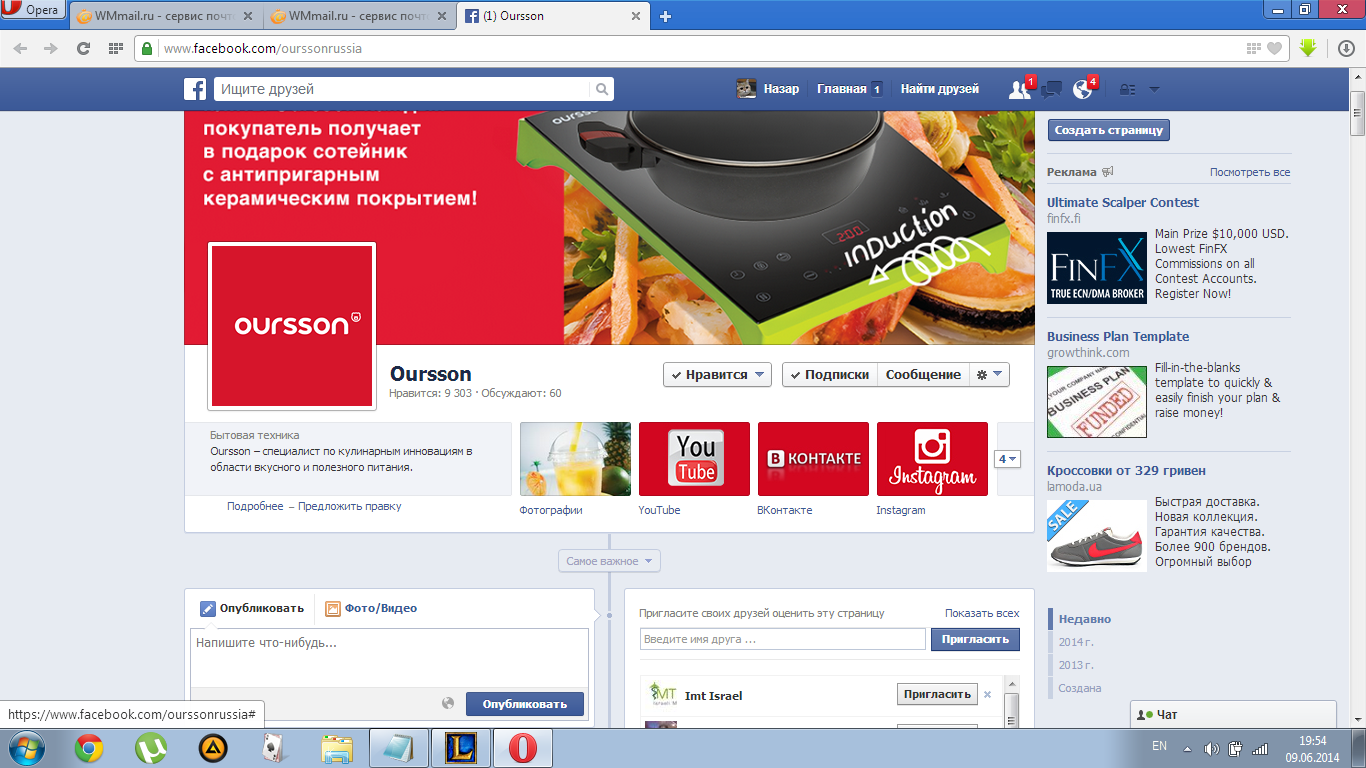Open Business Plan Template ad link
The image size is (1366, 768).
coord(1118,336)
